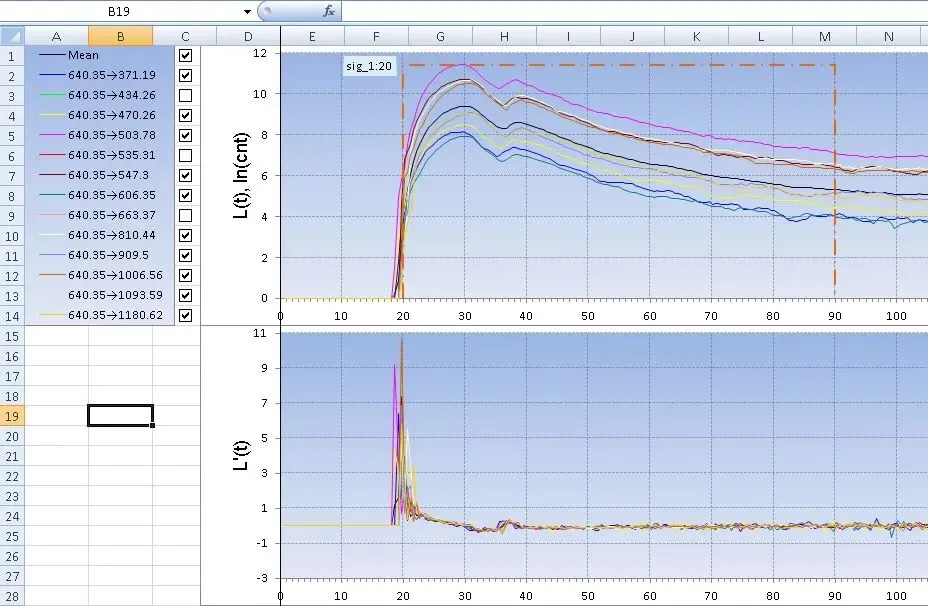The height and width of the screenshot is (606, 928).
Task: Select row 19 header
Action: point(12,416)
